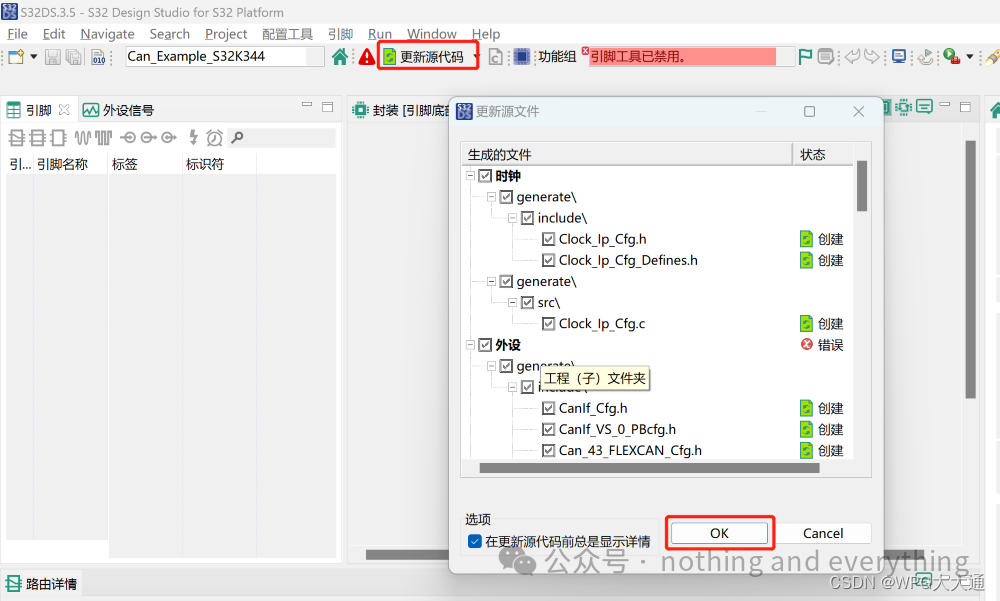Click the Redo arrow icon
This screenshot has height=601, width=1000.
coord(872,57)
